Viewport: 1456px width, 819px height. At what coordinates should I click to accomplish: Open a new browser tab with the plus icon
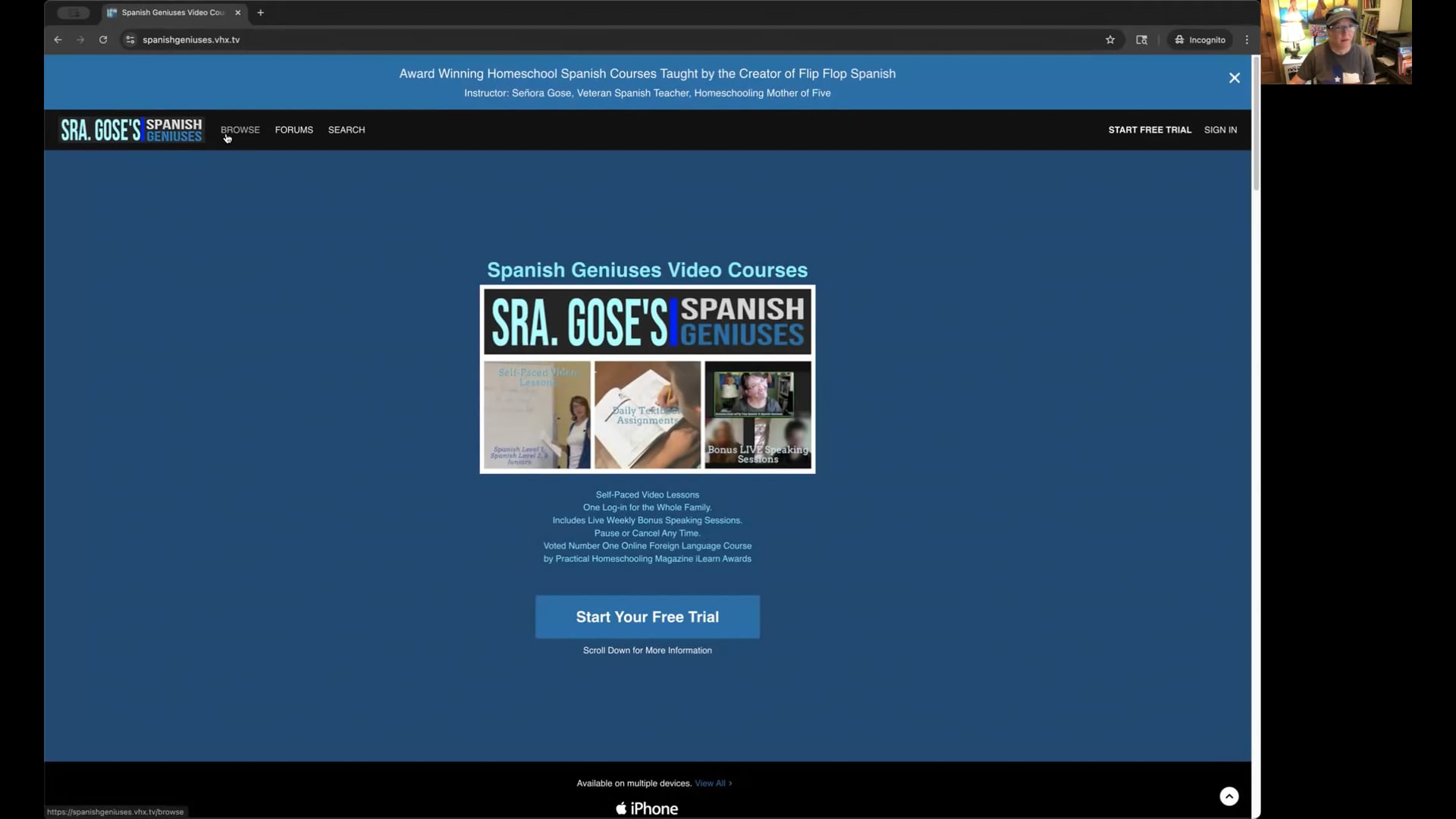click(x=260, y=12)
